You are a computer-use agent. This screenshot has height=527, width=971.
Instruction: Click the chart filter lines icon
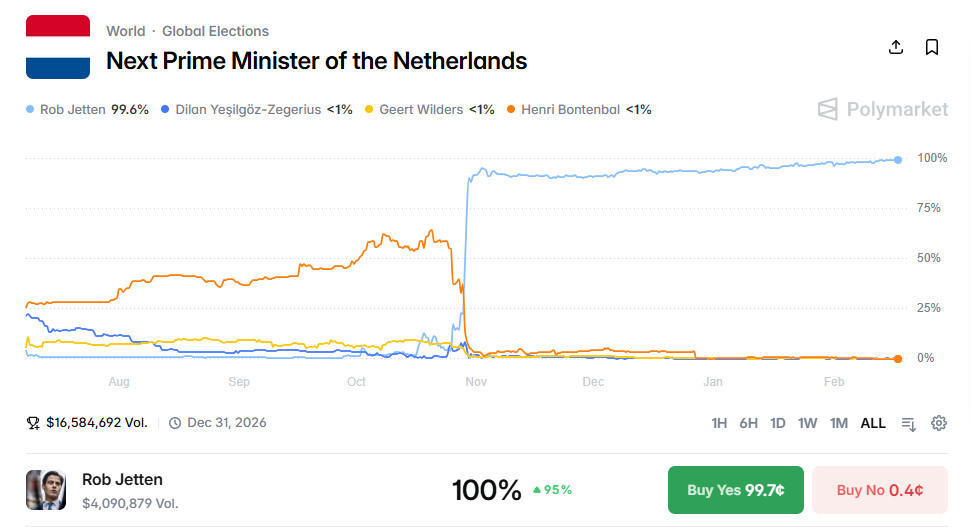pyautogui.click(x=909, y=423)
